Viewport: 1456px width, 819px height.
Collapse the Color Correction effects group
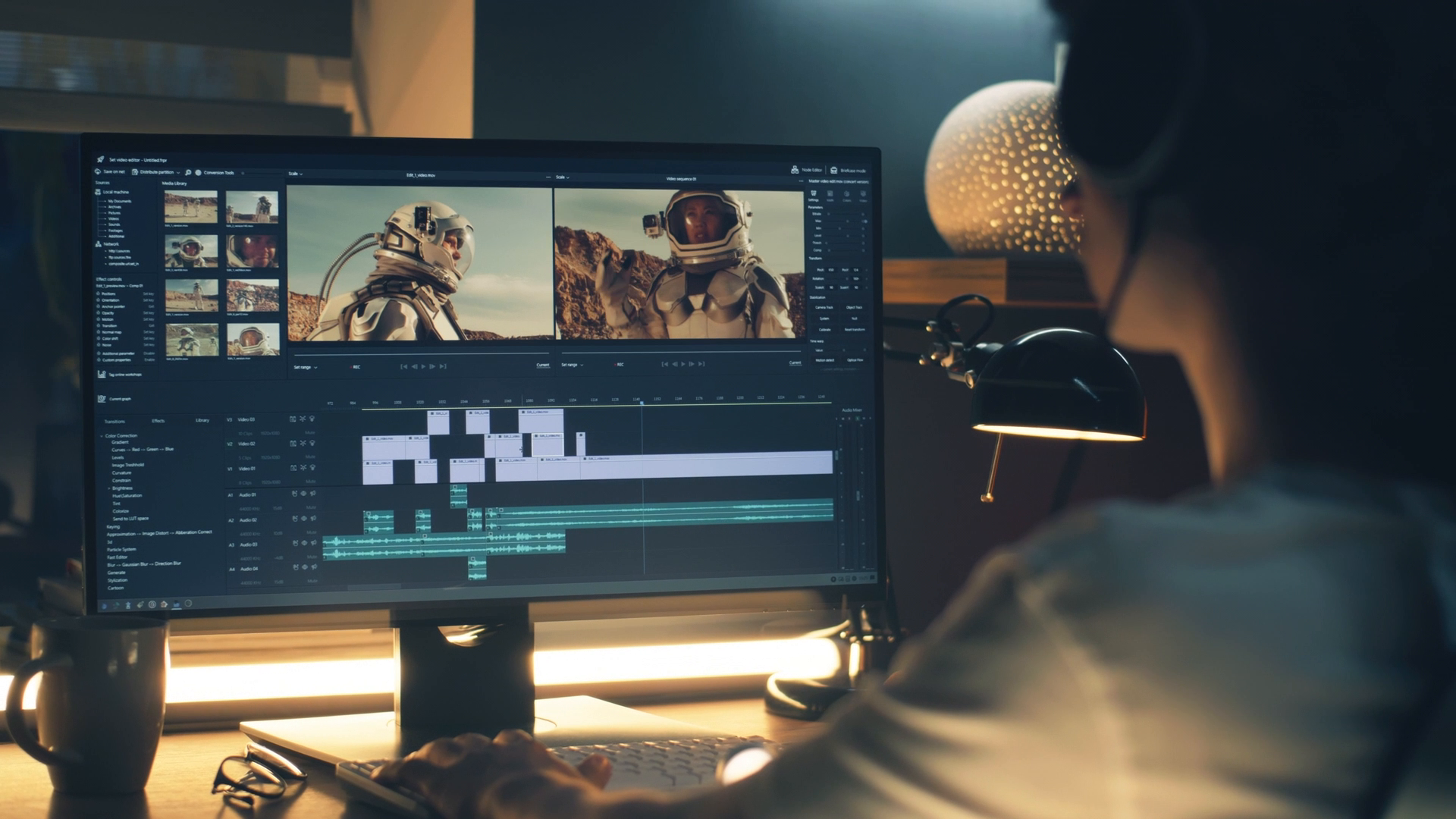click(102, 436)
